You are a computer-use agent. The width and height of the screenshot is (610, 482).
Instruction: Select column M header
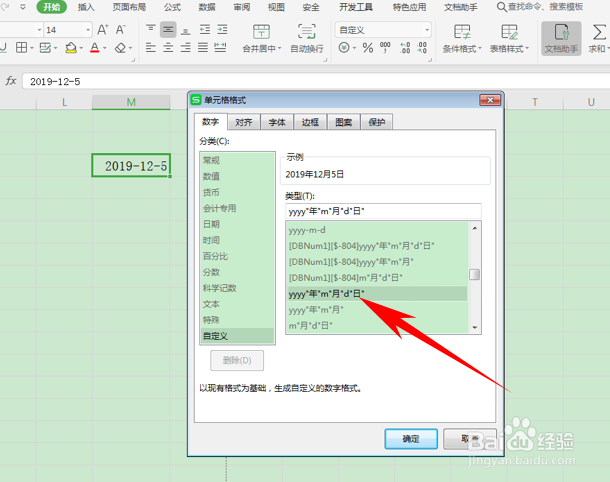click(131, 102)
